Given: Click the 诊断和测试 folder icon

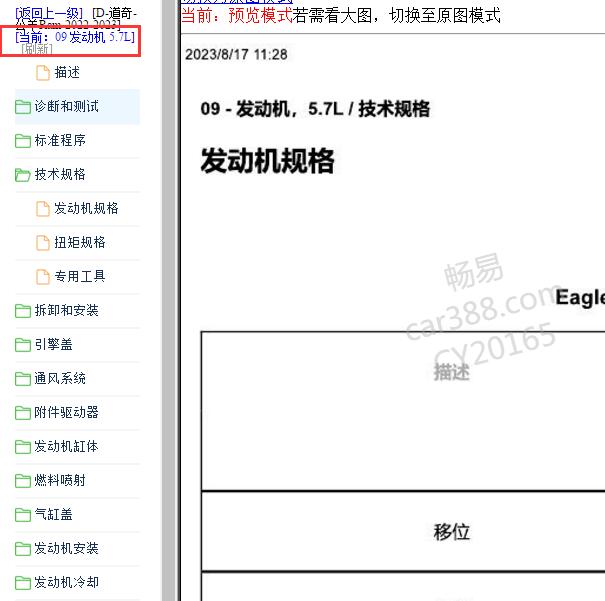Looking at the screenshot, I should [23, 107].
